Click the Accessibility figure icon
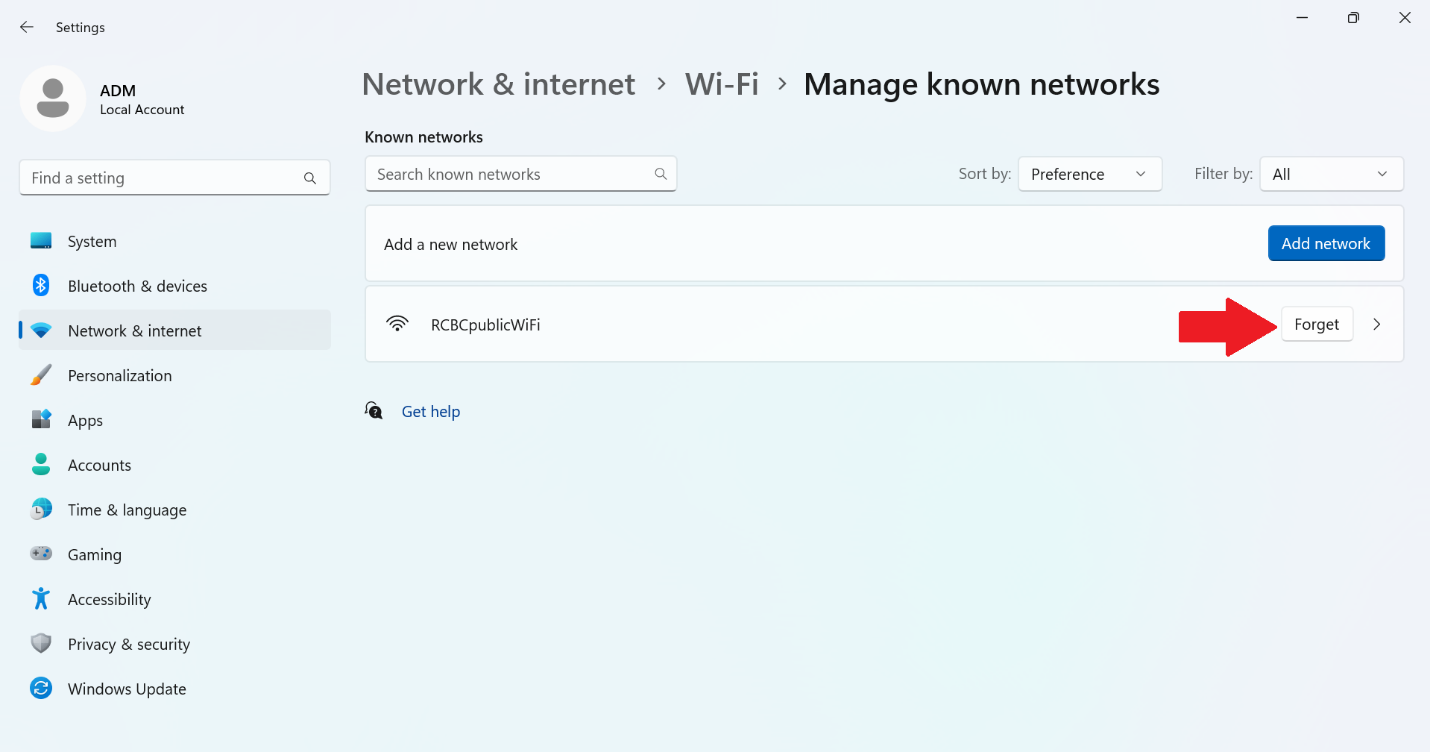 (41, 599)
